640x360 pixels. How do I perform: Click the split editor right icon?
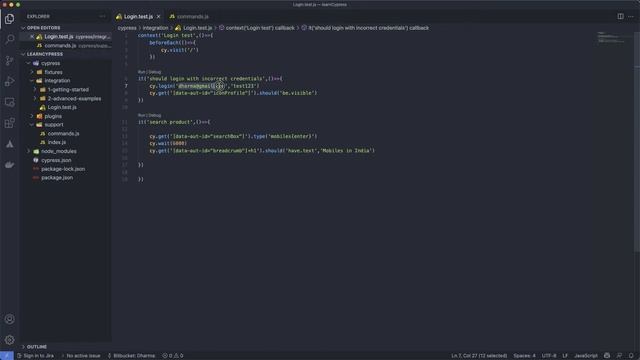point(620,16)
